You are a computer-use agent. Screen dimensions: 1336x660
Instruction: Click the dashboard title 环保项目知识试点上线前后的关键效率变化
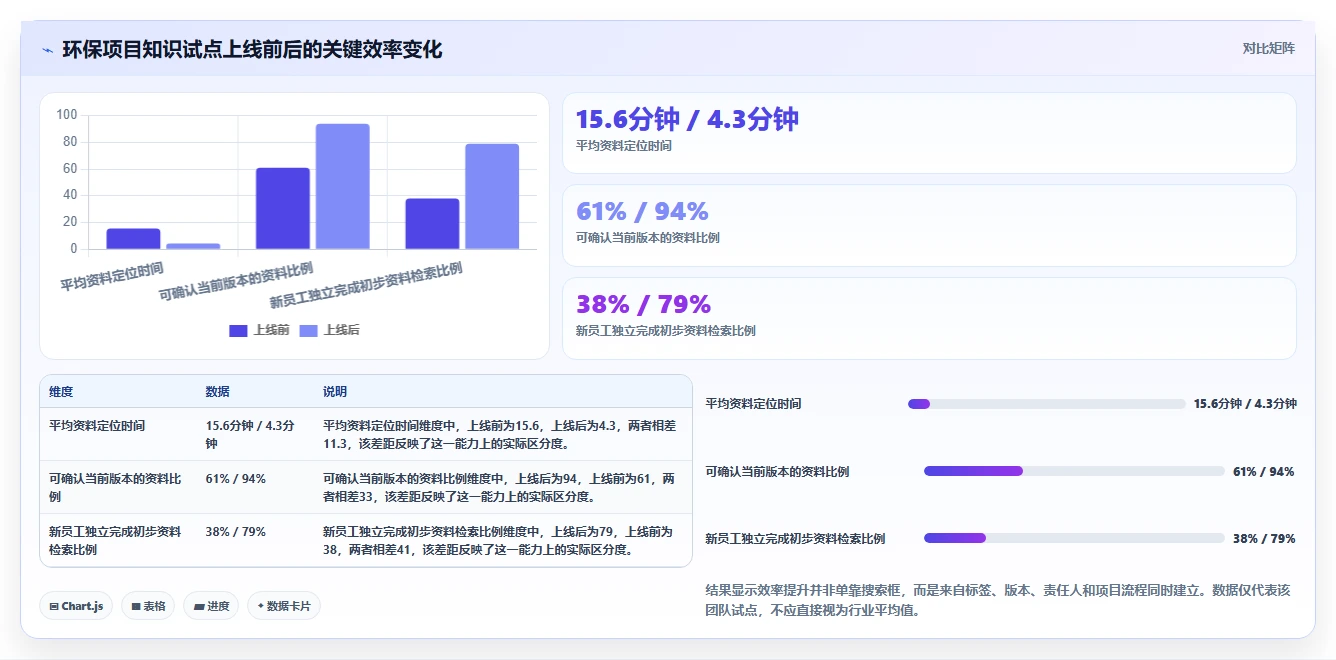252,49
